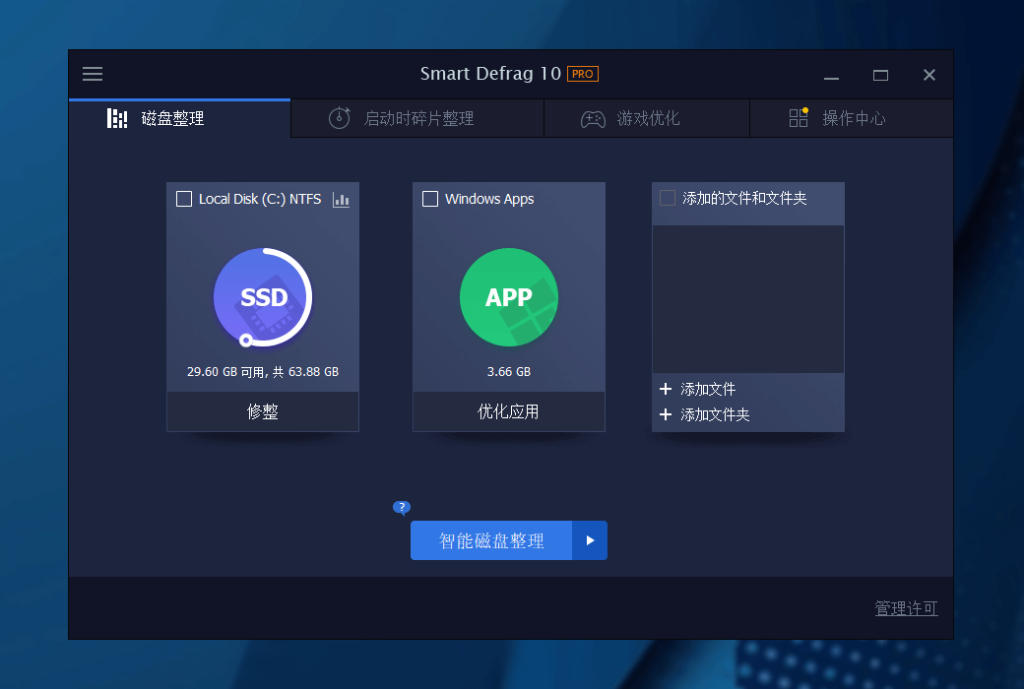Viewport: 1024px width, 689px height.
Task: Open the 游戏优化 tab
Action: pyautogui.click(x=647, y=118)
